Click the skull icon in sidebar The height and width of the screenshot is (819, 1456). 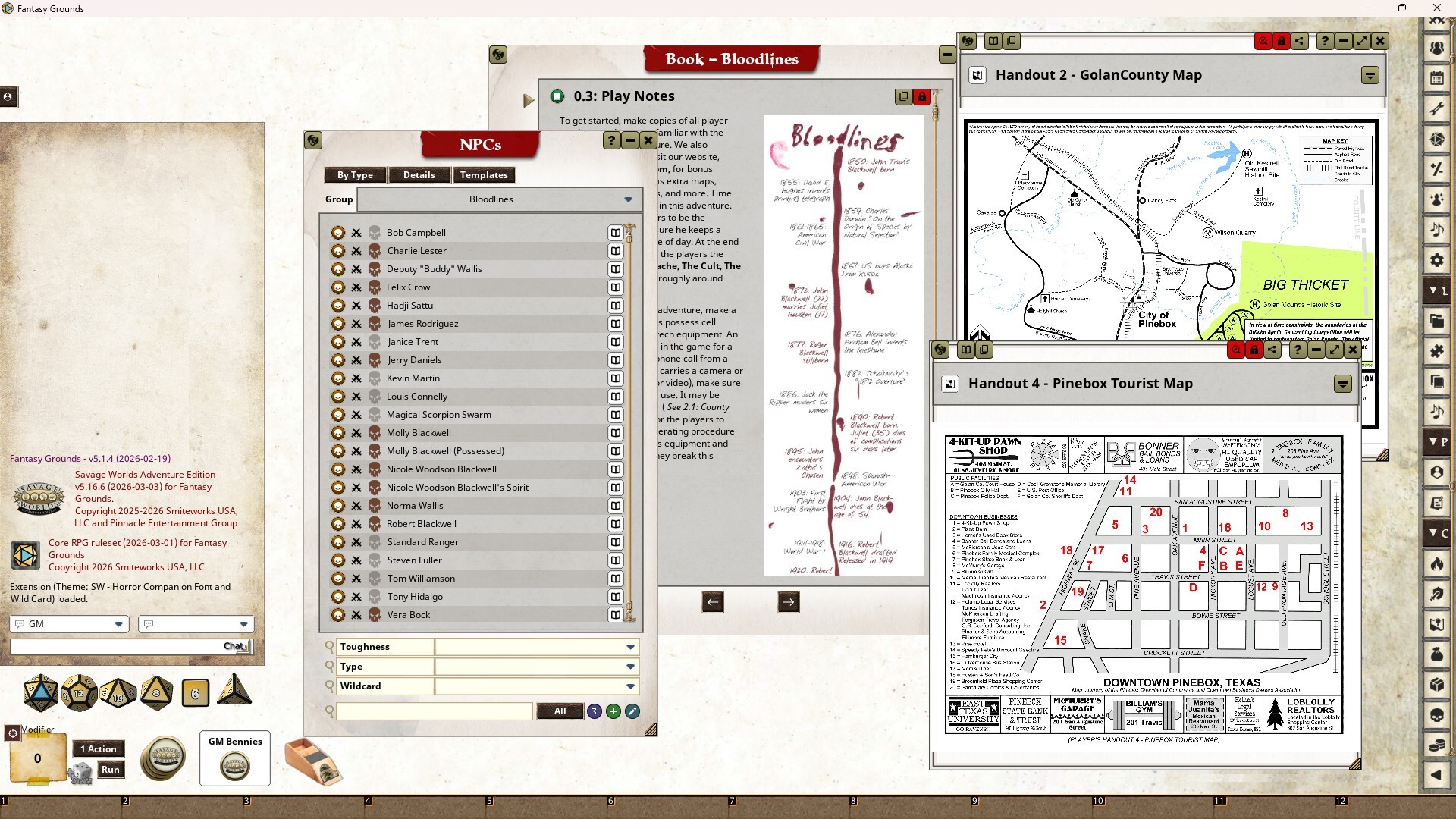pos(1437,715)
